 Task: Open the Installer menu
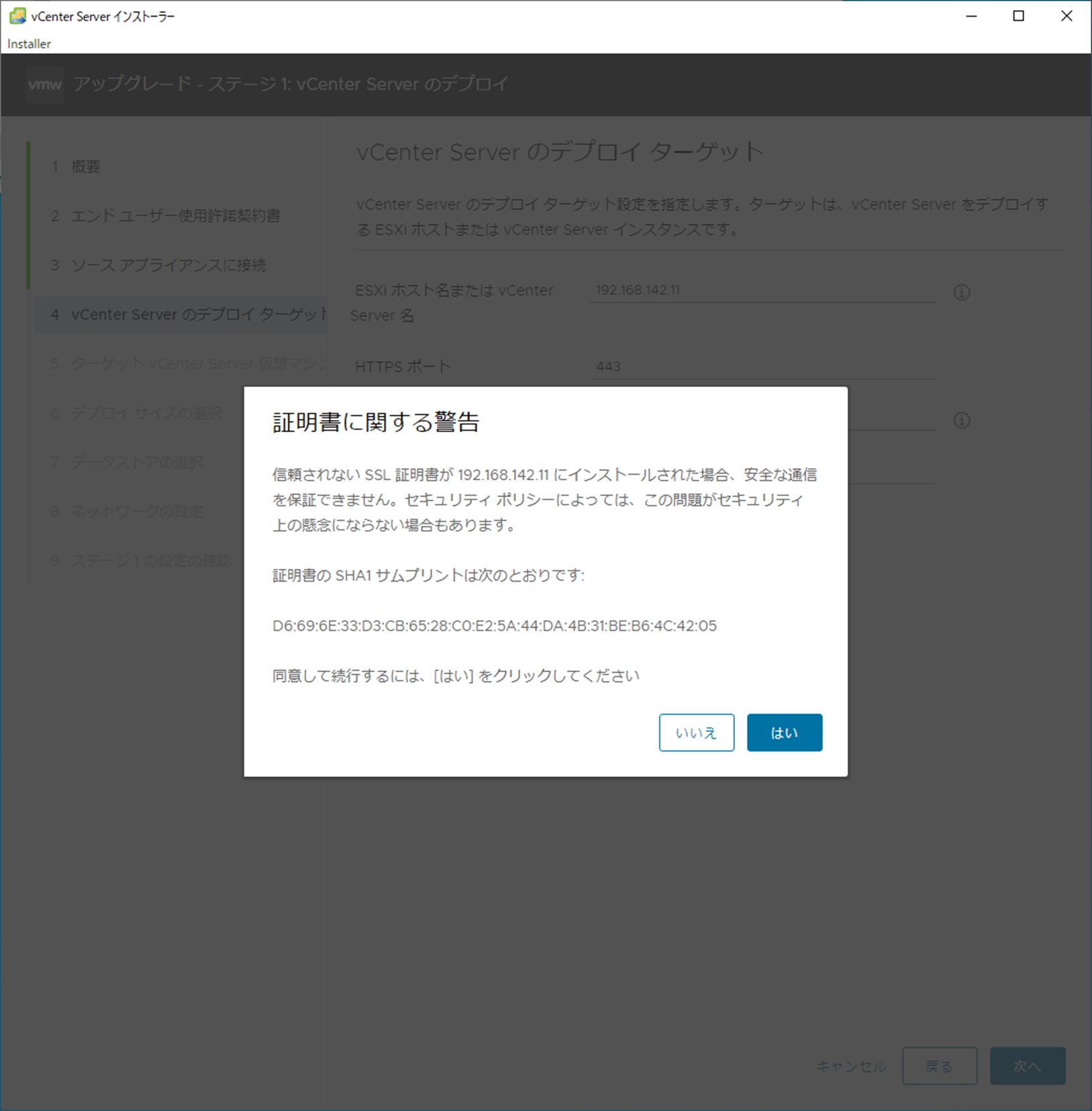(x=29, y=44)
